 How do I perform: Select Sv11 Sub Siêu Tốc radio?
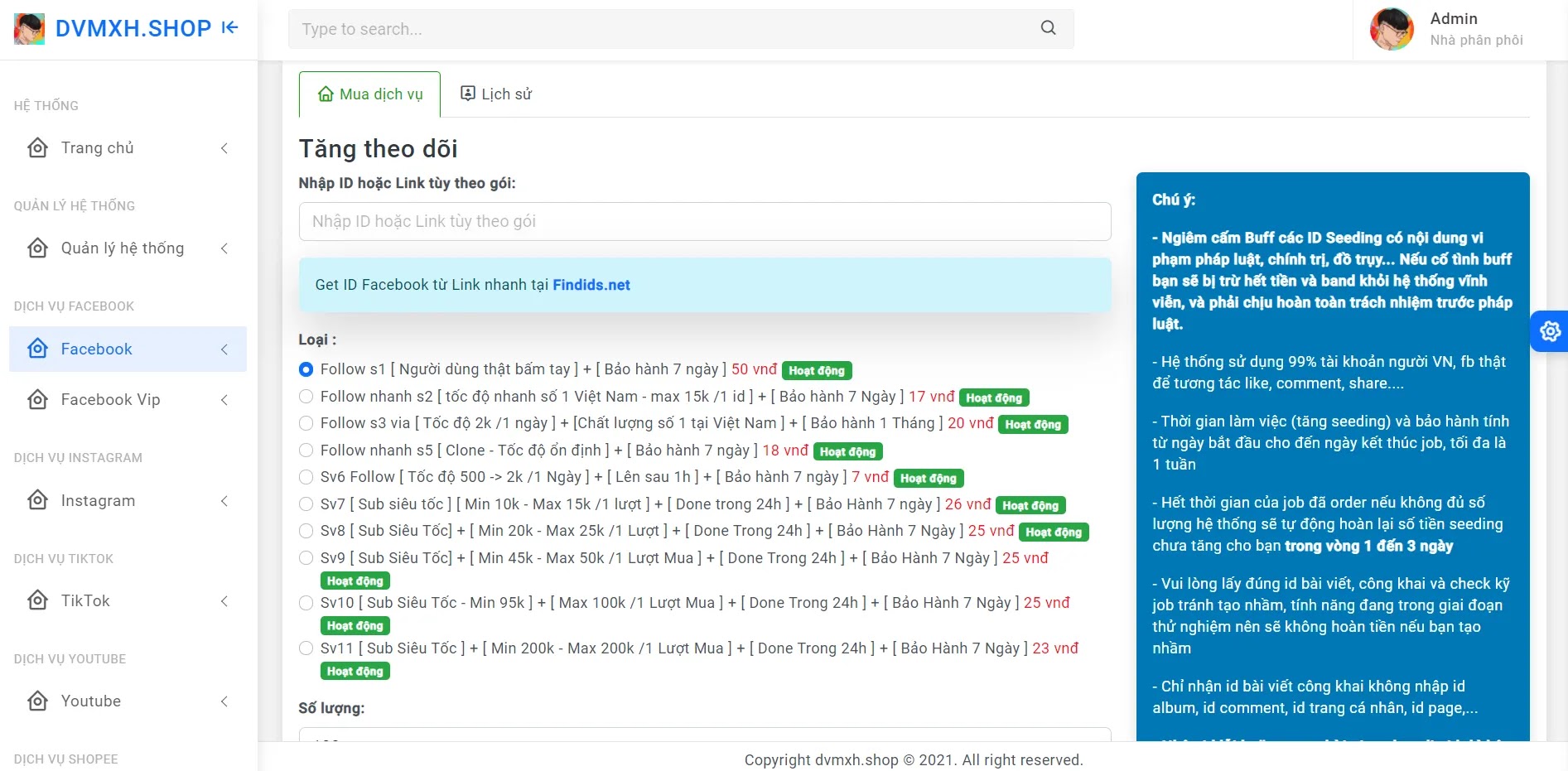[306, 648]
